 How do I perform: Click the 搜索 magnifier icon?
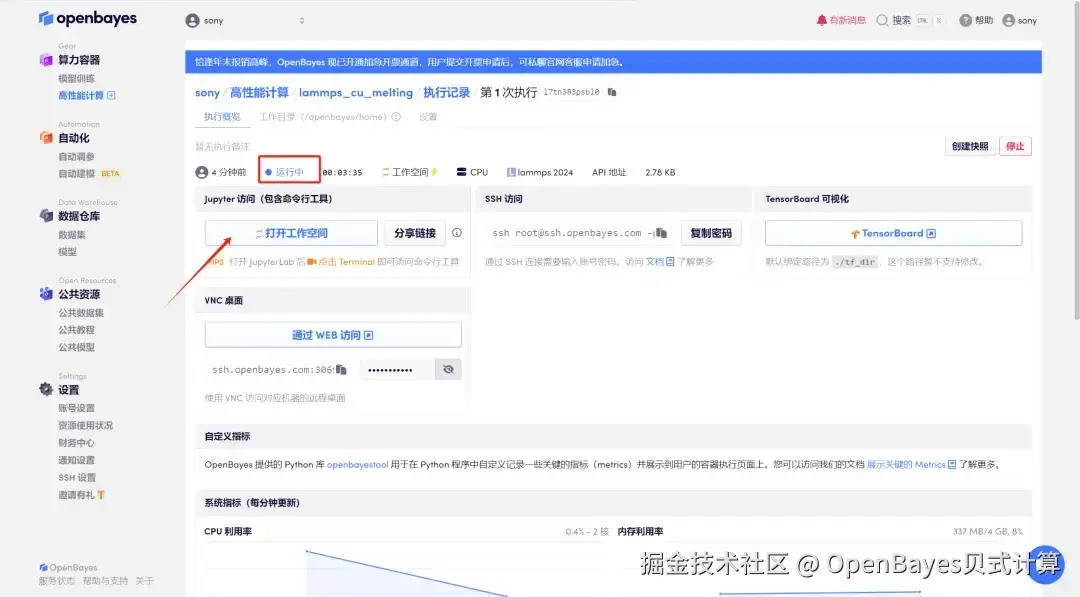[x=882, y=21]
